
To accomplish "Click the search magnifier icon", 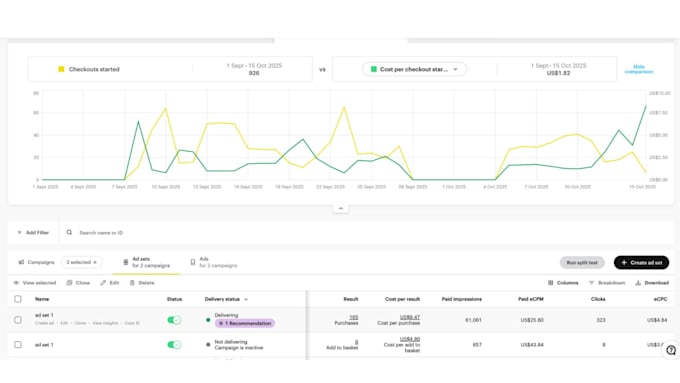I will [x=69, y=232].
